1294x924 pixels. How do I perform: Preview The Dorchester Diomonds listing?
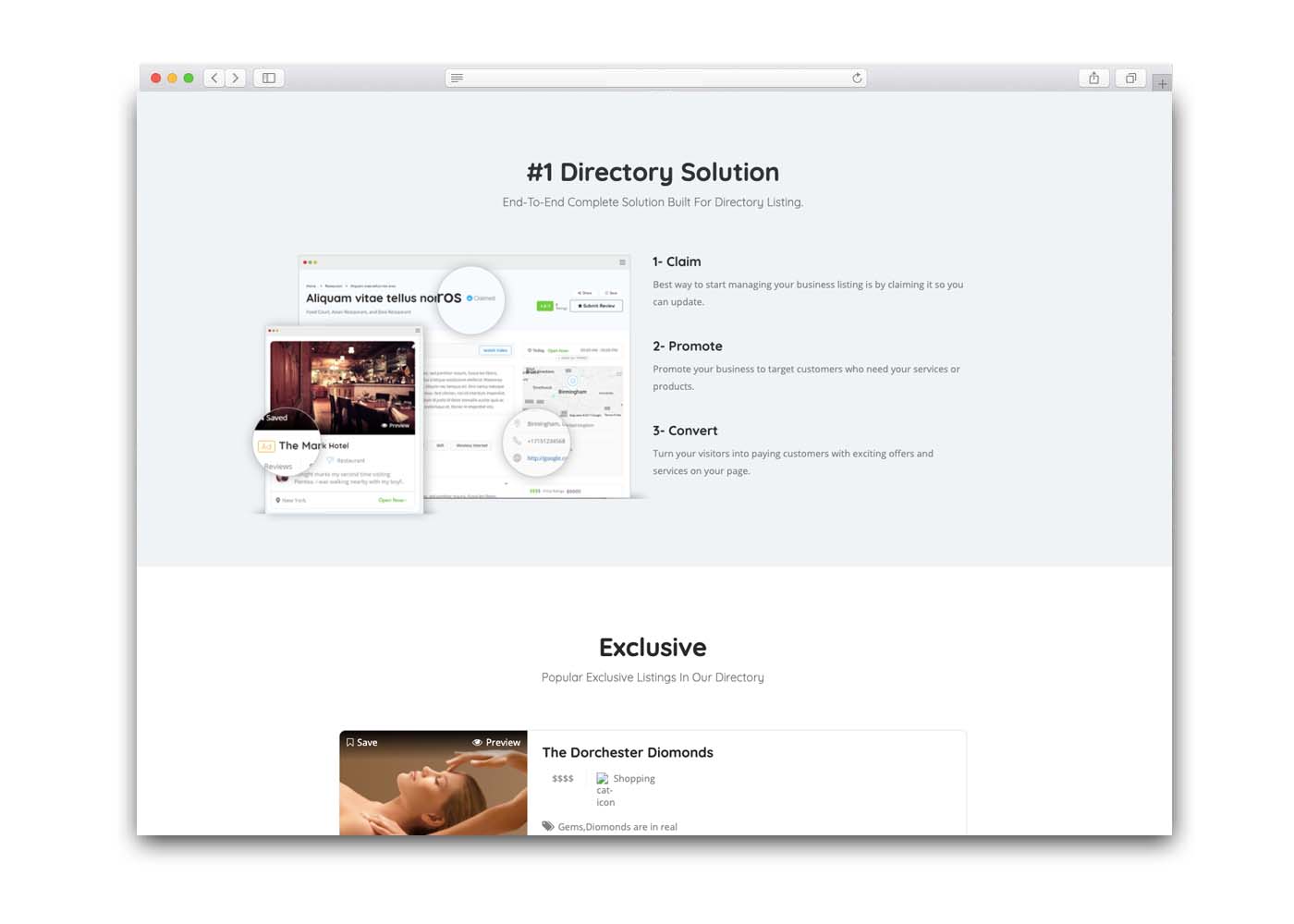(x=496, y=742)
